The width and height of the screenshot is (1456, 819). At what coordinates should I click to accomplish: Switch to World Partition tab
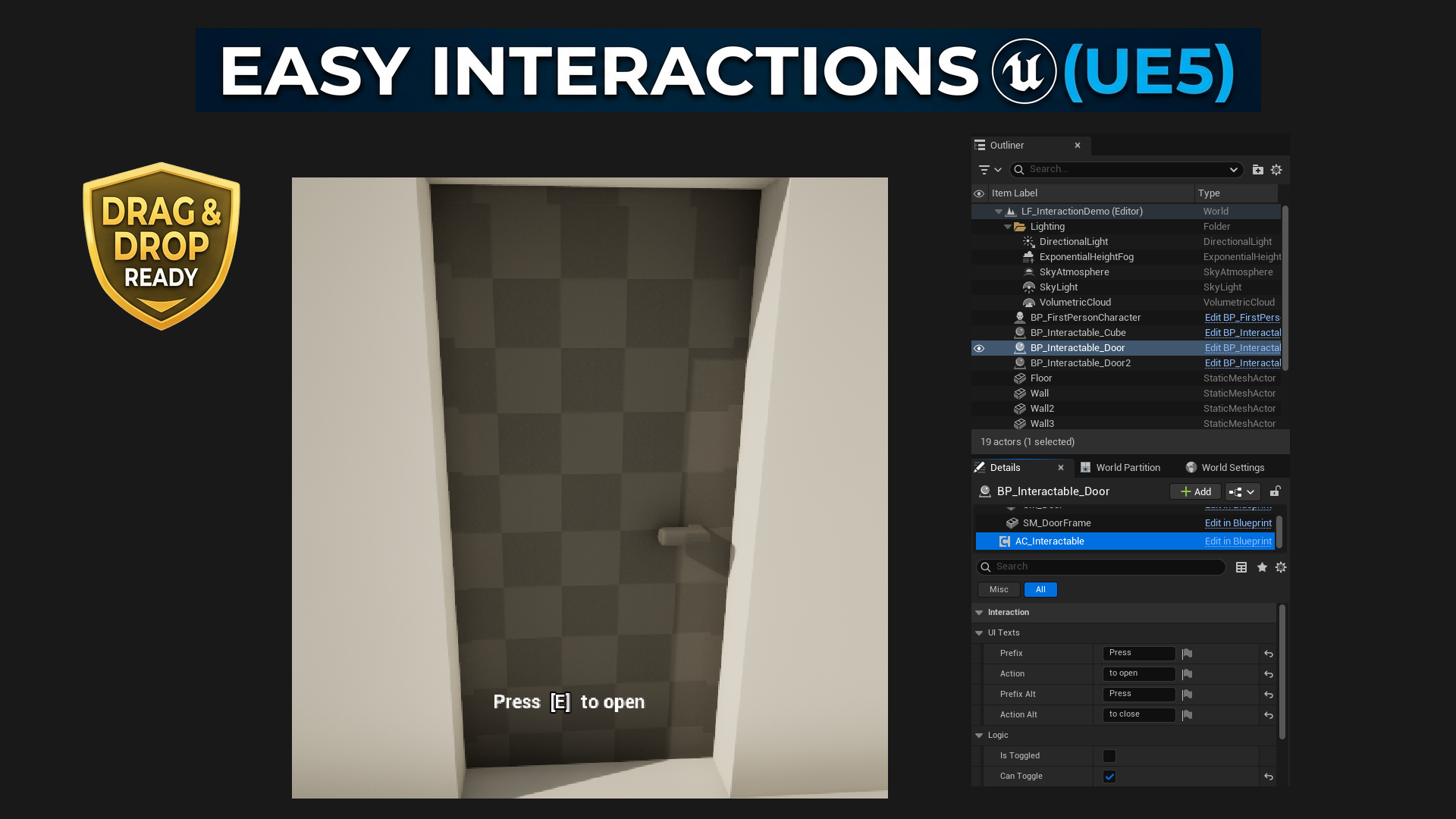click(x=1121, y=468)
